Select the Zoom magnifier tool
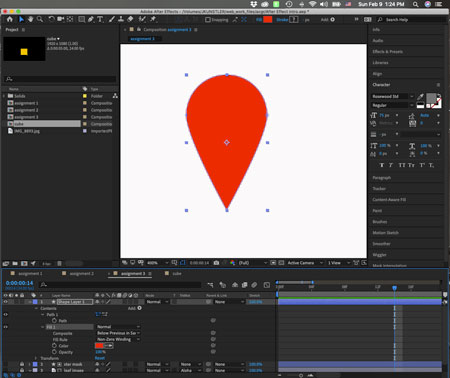The image size is (450, 378). [x=40, y=19]
